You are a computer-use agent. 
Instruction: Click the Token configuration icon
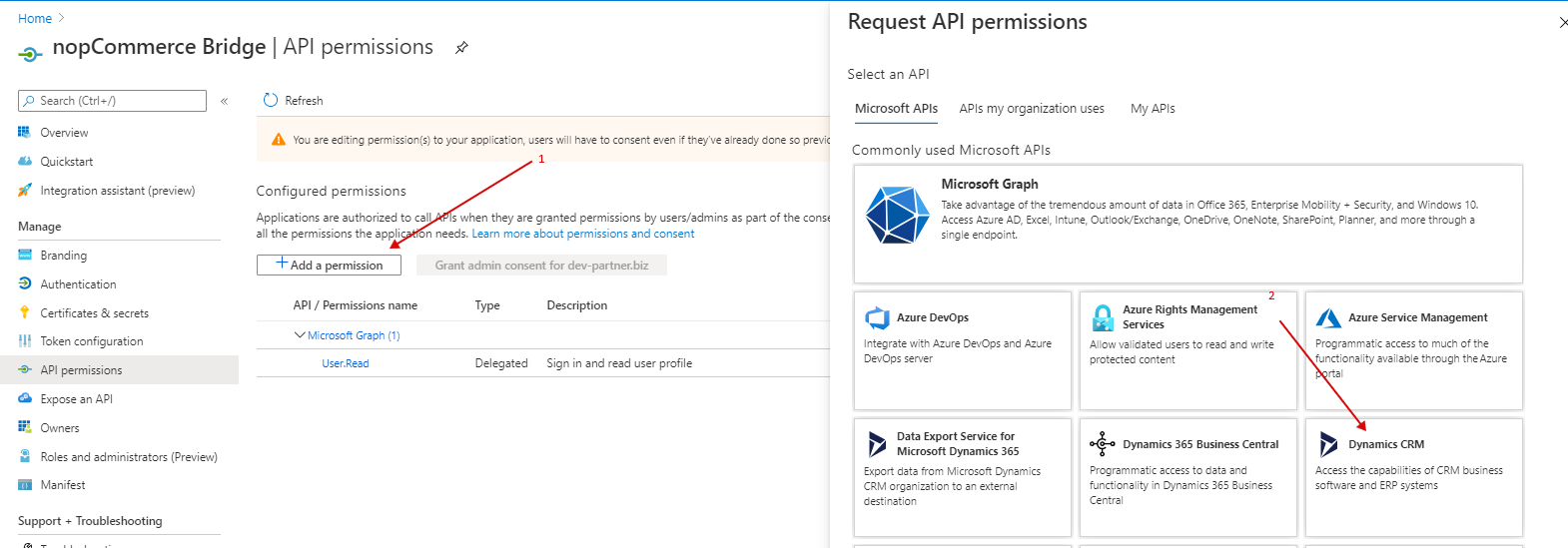pyautogui.click(x=25, y=340)
